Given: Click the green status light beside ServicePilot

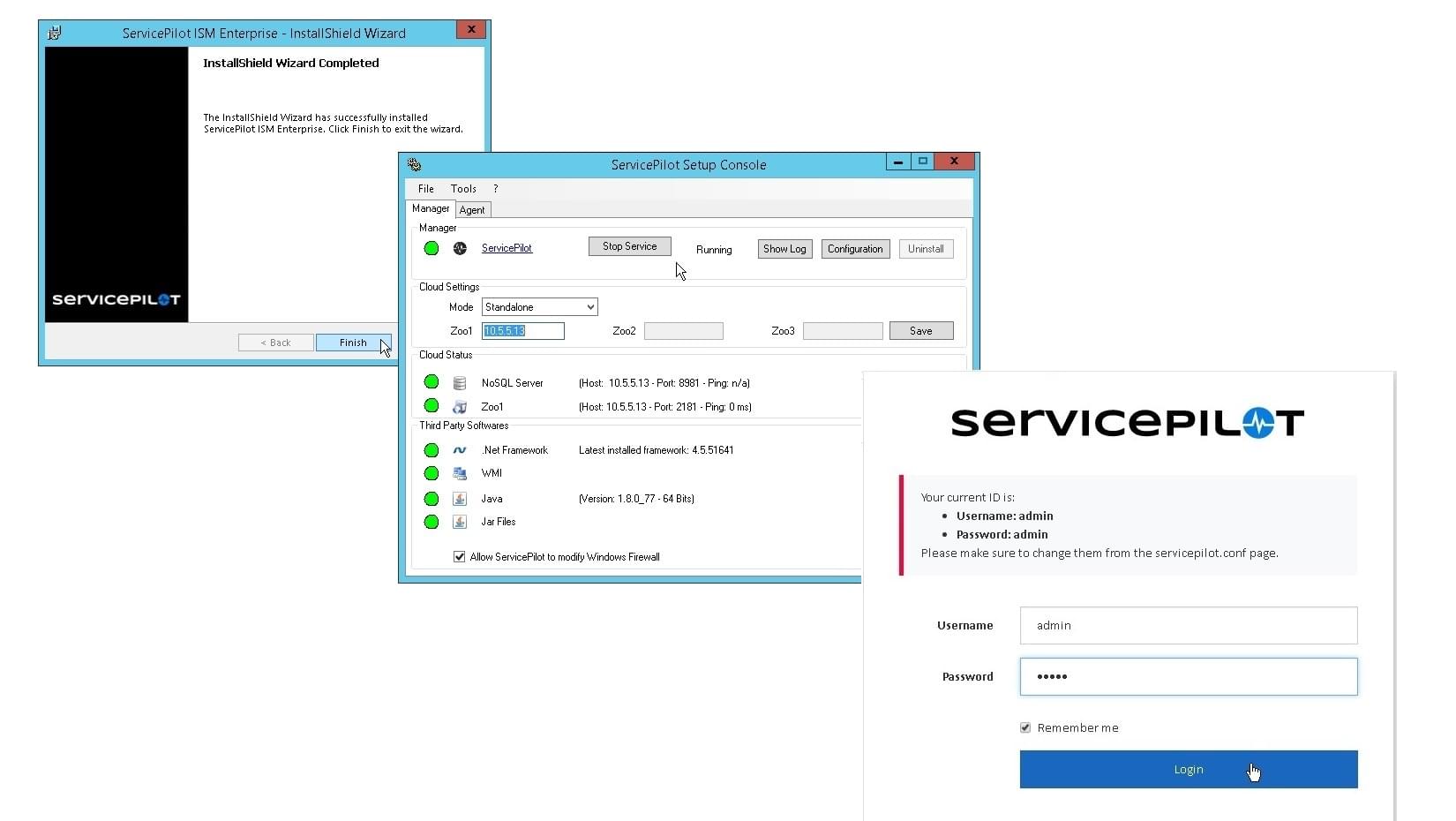Looking at the screenshot, I should pyautogui.click(x=432, y=248).
